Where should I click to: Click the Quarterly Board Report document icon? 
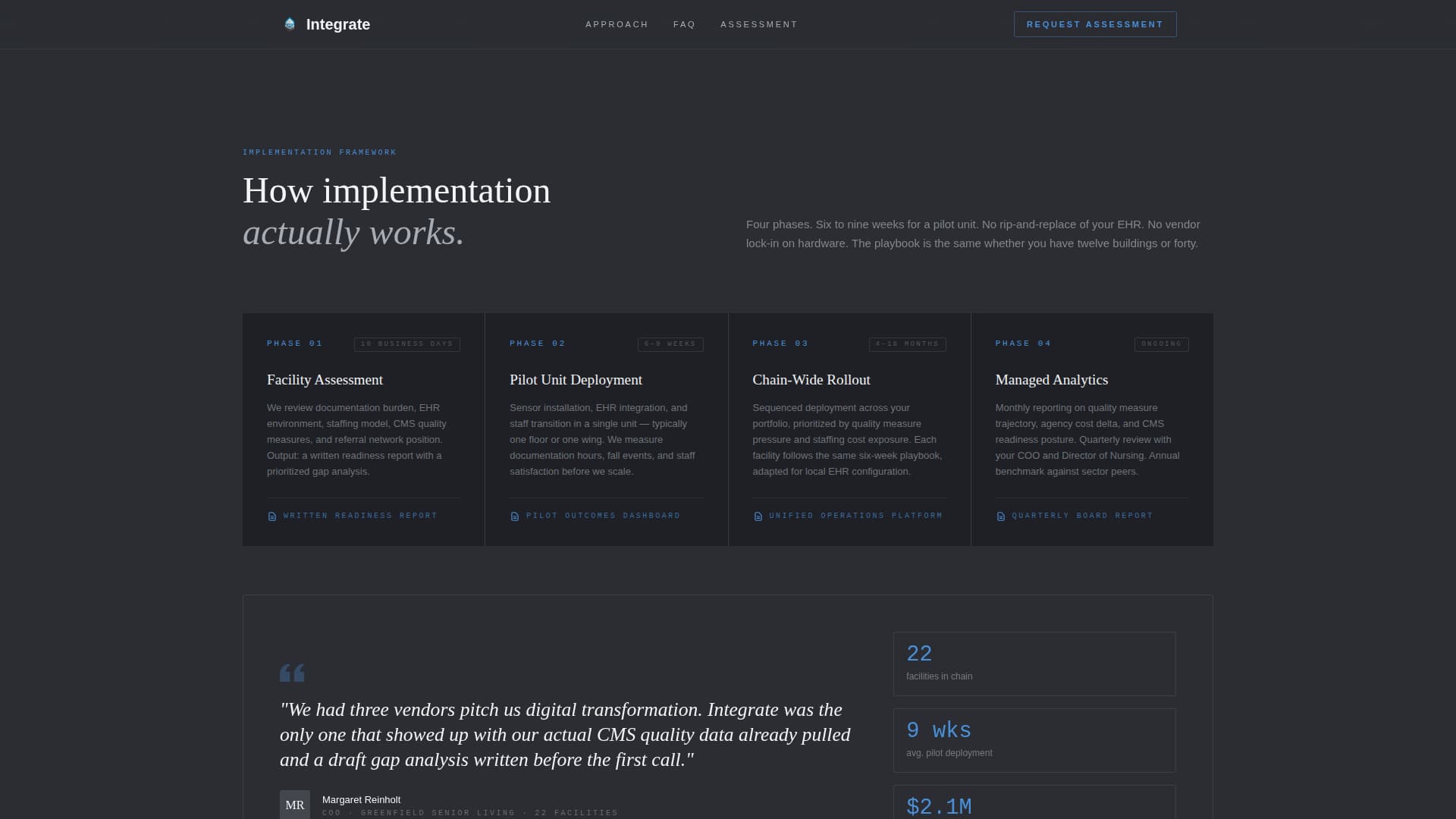(x=1000, y=516)
